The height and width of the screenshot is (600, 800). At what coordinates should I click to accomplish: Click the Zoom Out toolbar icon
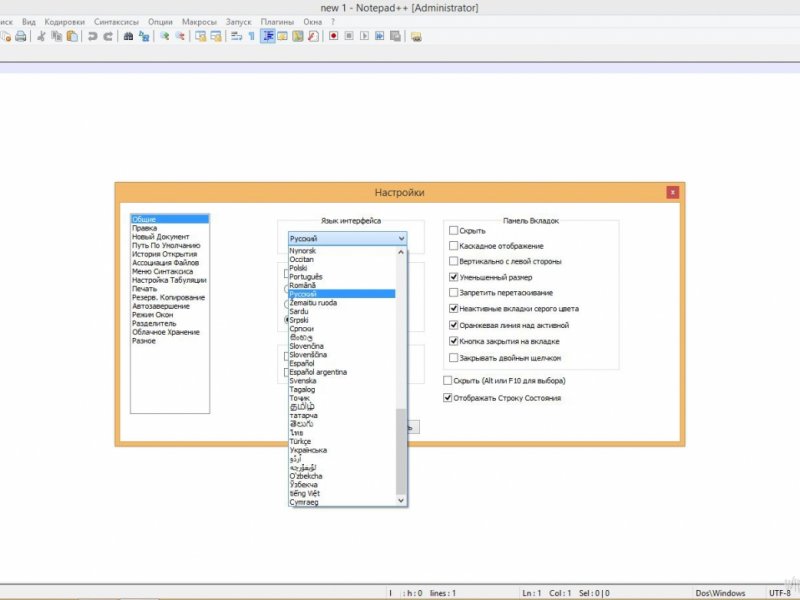tap(180, 36)
